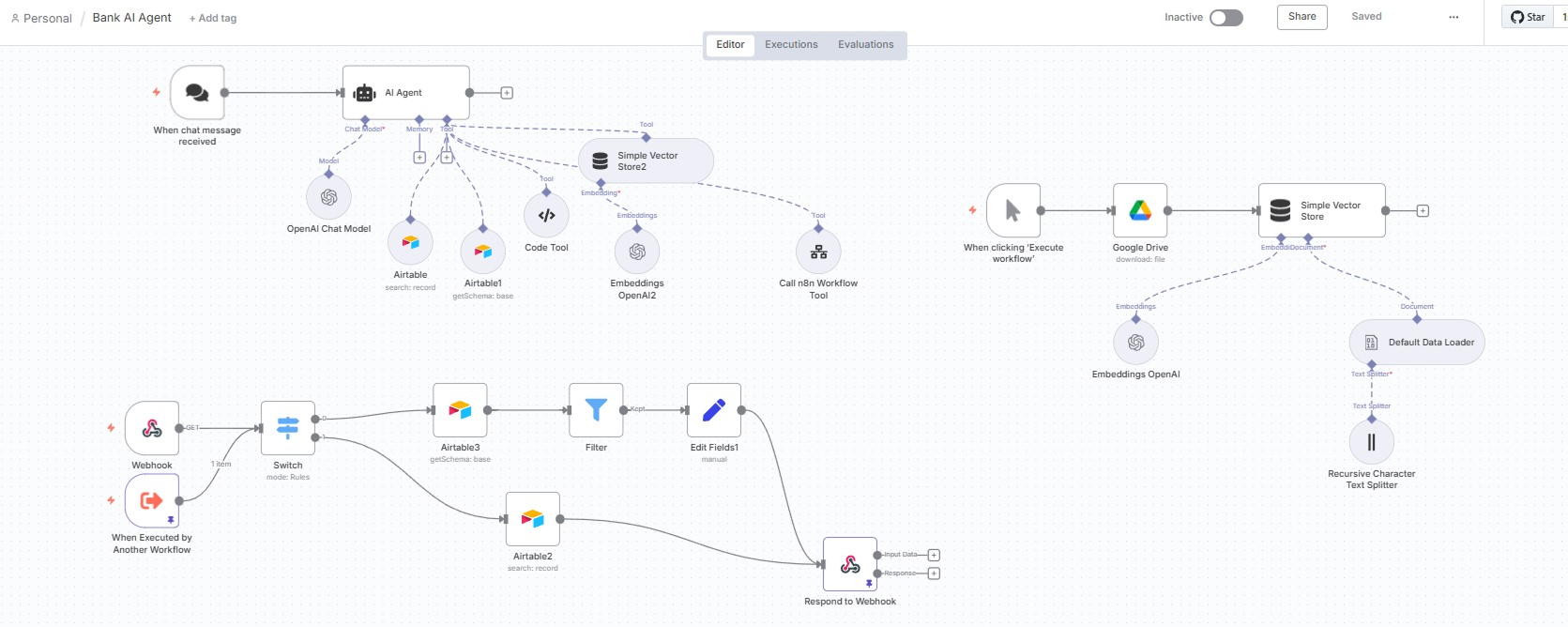
Task: Select the Airtable3 node
Action: [x=460, y=410]
